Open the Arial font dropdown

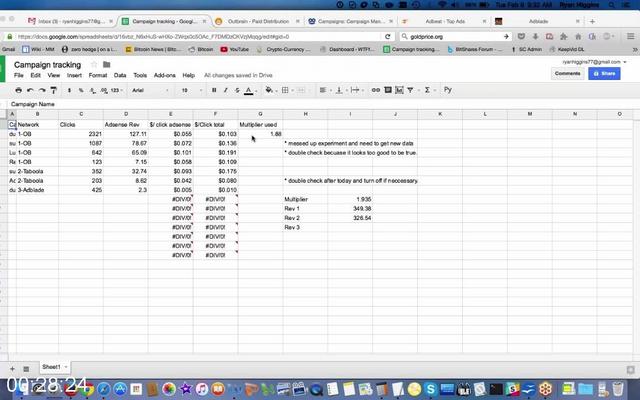point(150,90)
